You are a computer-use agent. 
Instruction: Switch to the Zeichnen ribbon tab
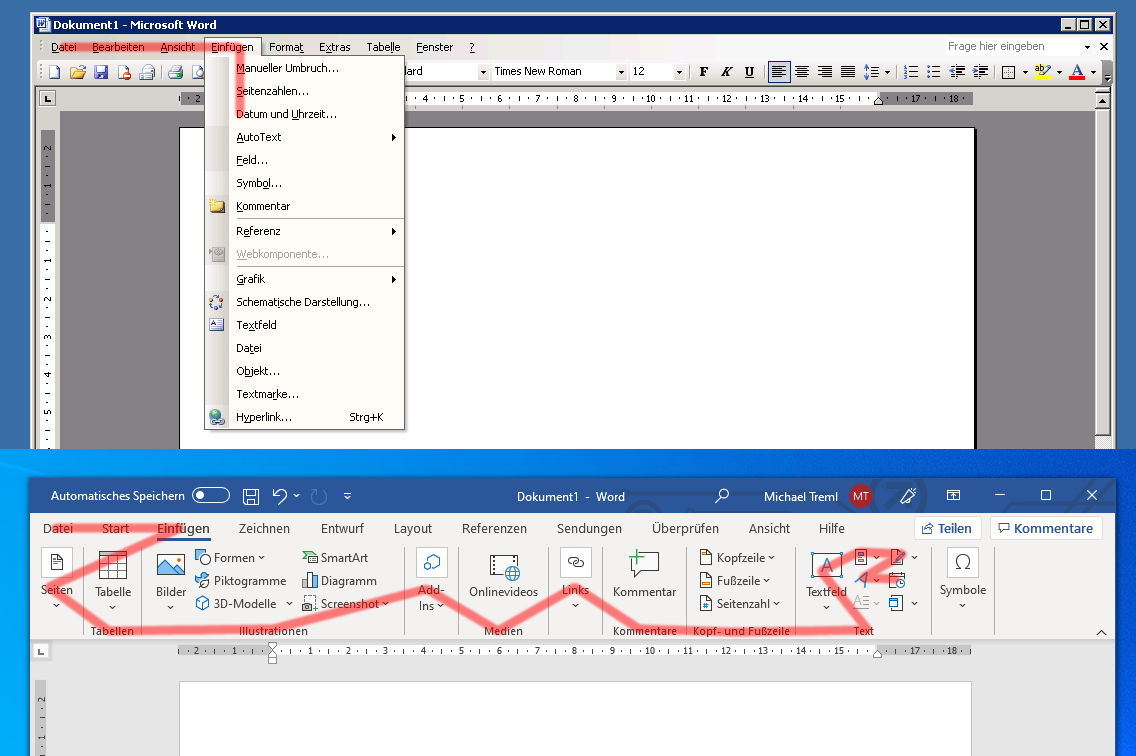point(264,528)
